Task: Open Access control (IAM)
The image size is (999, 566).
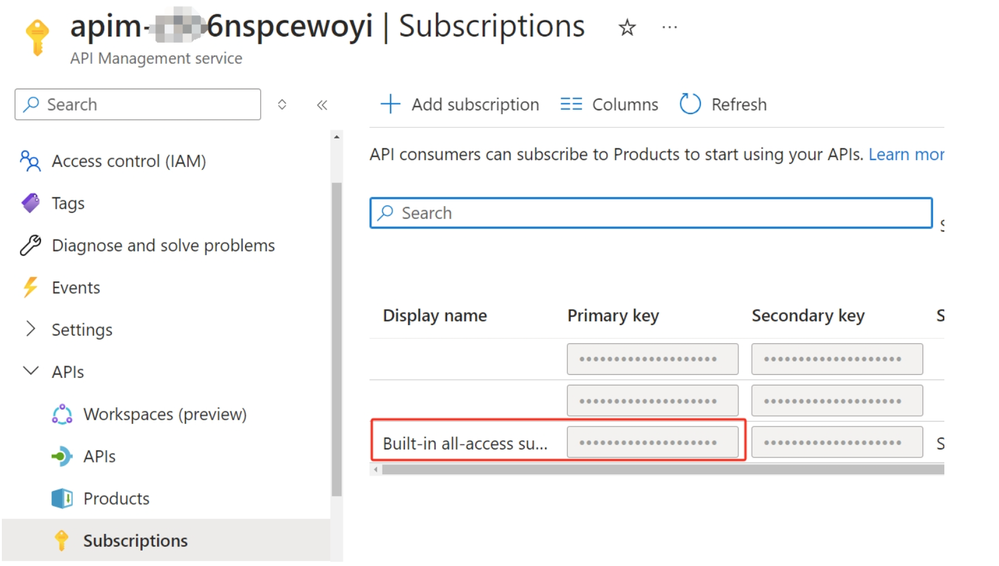Action: pyautogui.click(x=129, y=161)
